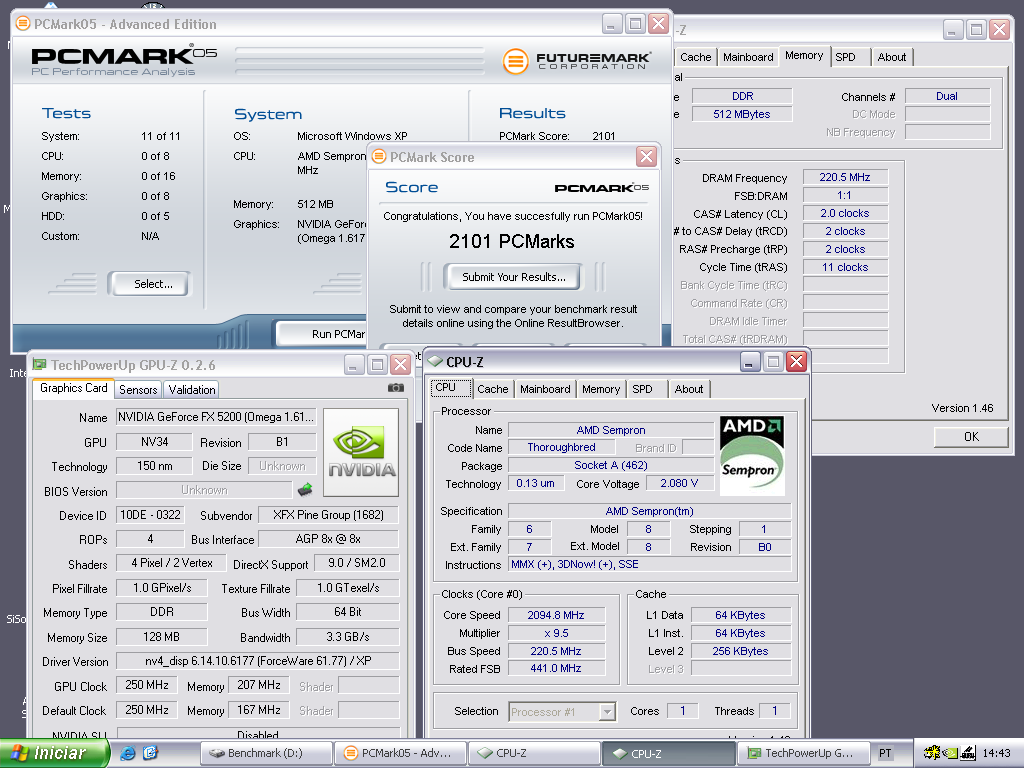Click the 2101 PCMarks score text
The image size is (1024, 768).
point(511,242)
